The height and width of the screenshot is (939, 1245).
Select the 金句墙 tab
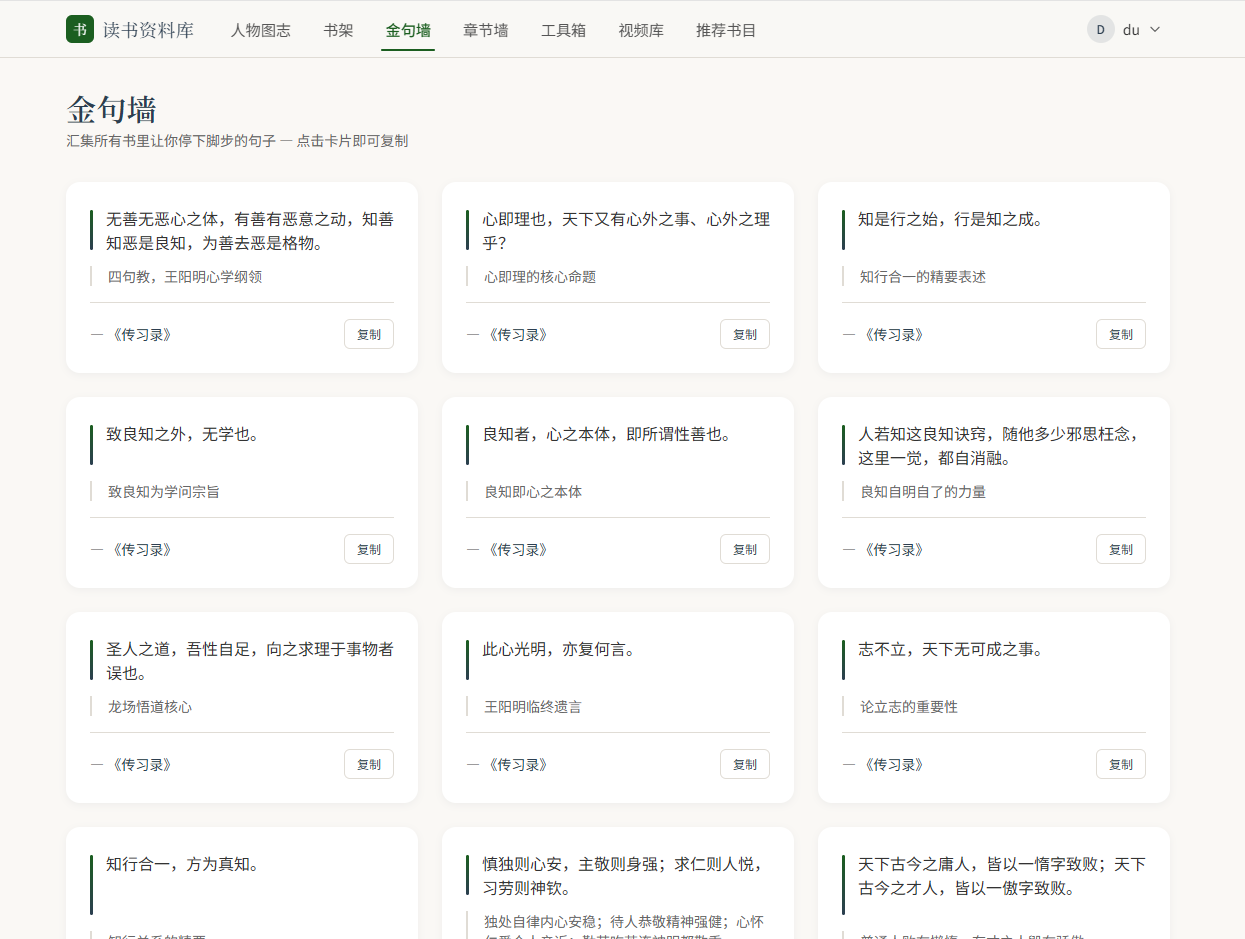point(408,30)
